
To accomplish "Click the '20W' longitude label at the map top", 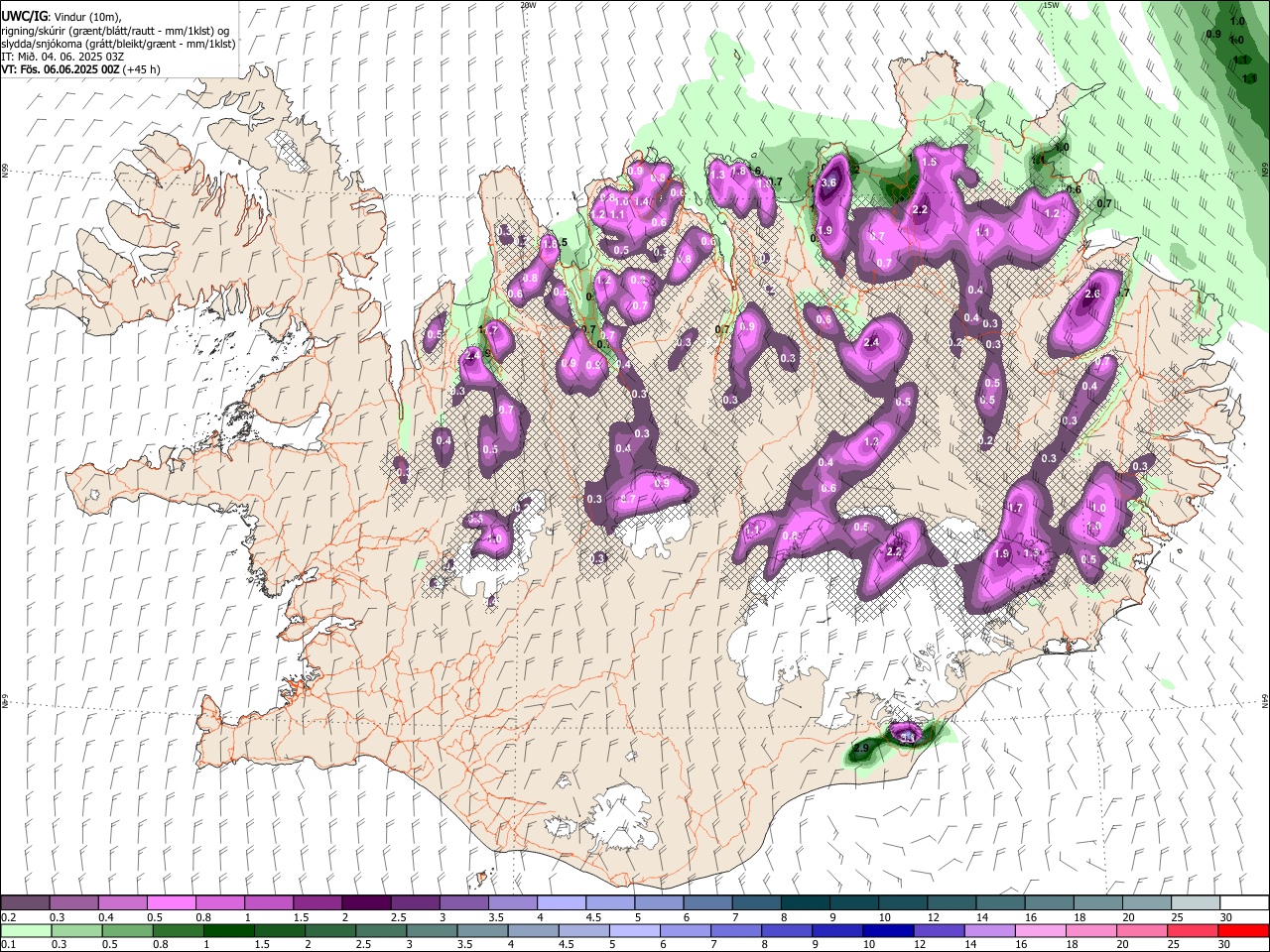I will [528, 5].
